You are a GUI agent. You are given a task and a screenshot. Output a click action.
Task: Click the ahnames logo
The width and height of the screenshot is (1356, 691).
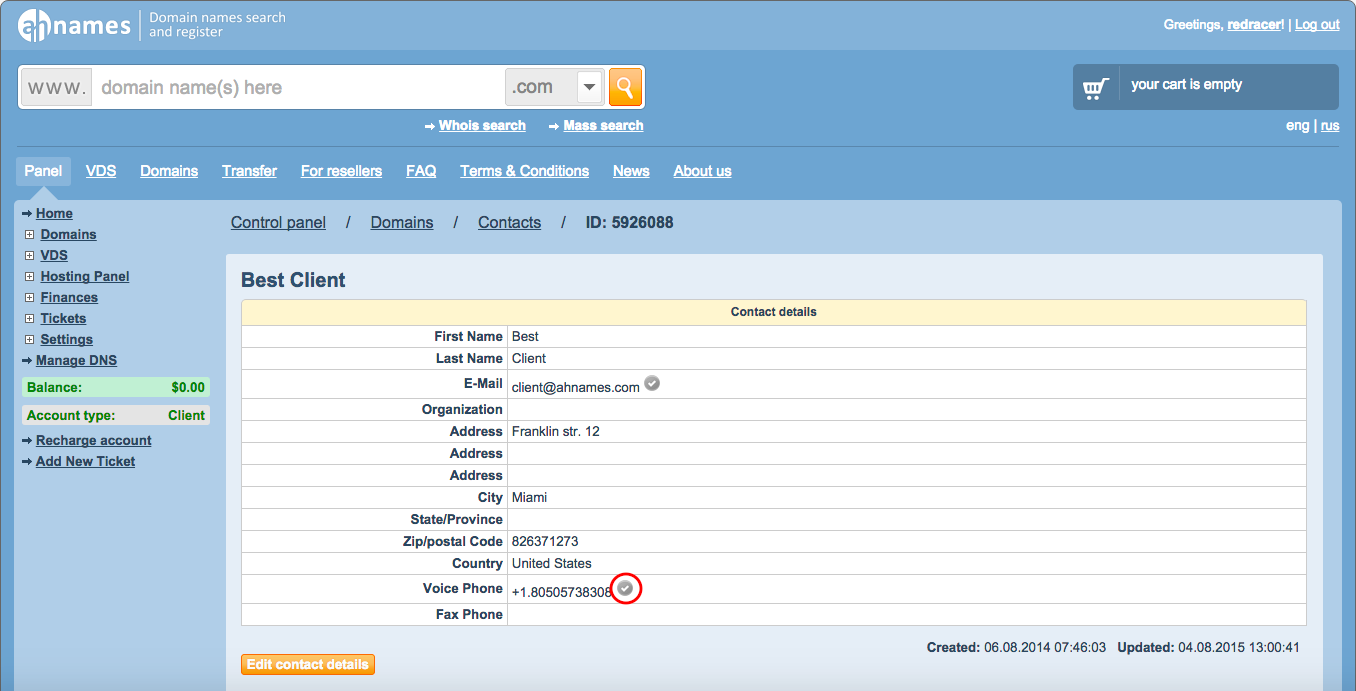[x=74, y=25]
